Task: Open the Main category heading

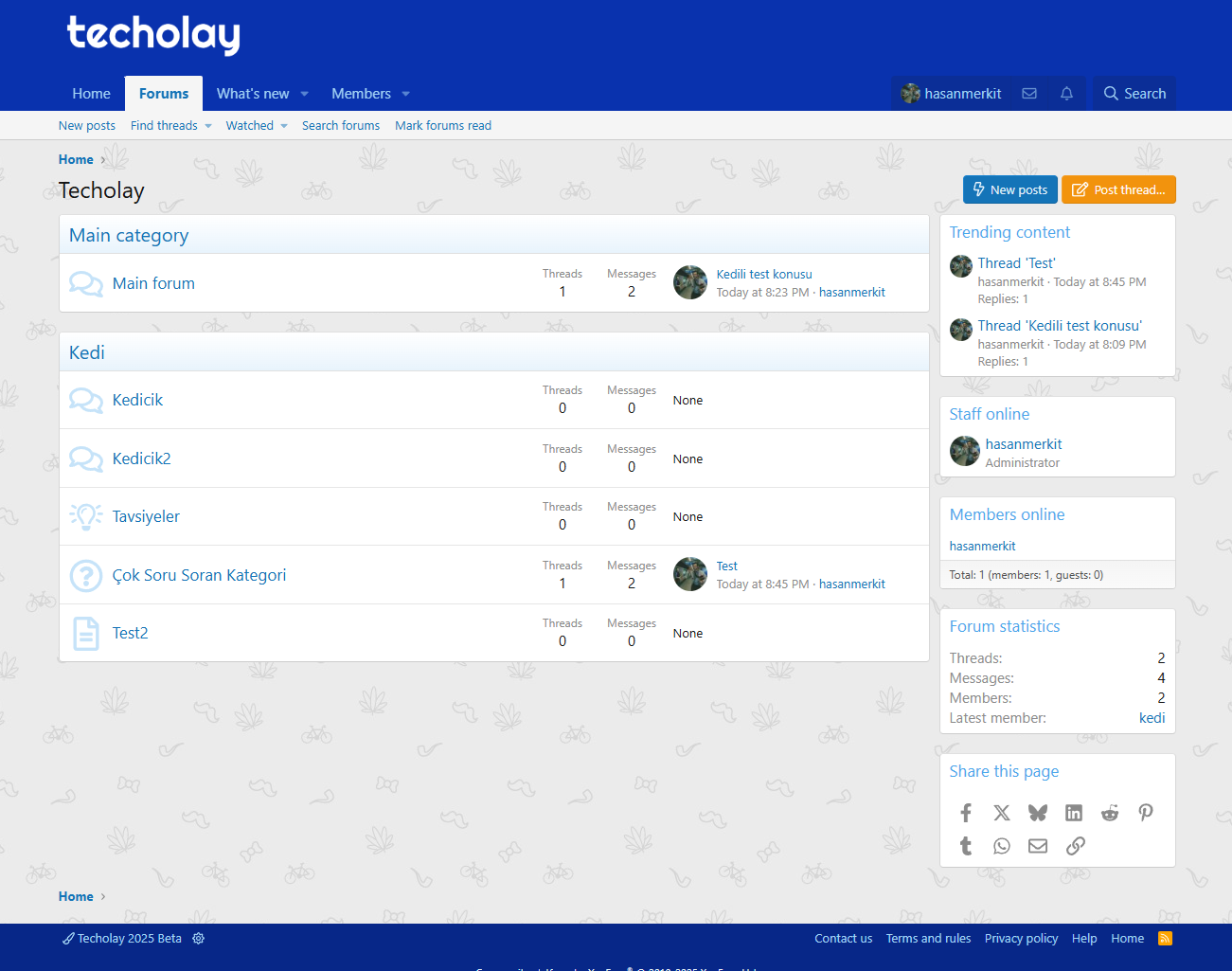Action: coord(129,235)
